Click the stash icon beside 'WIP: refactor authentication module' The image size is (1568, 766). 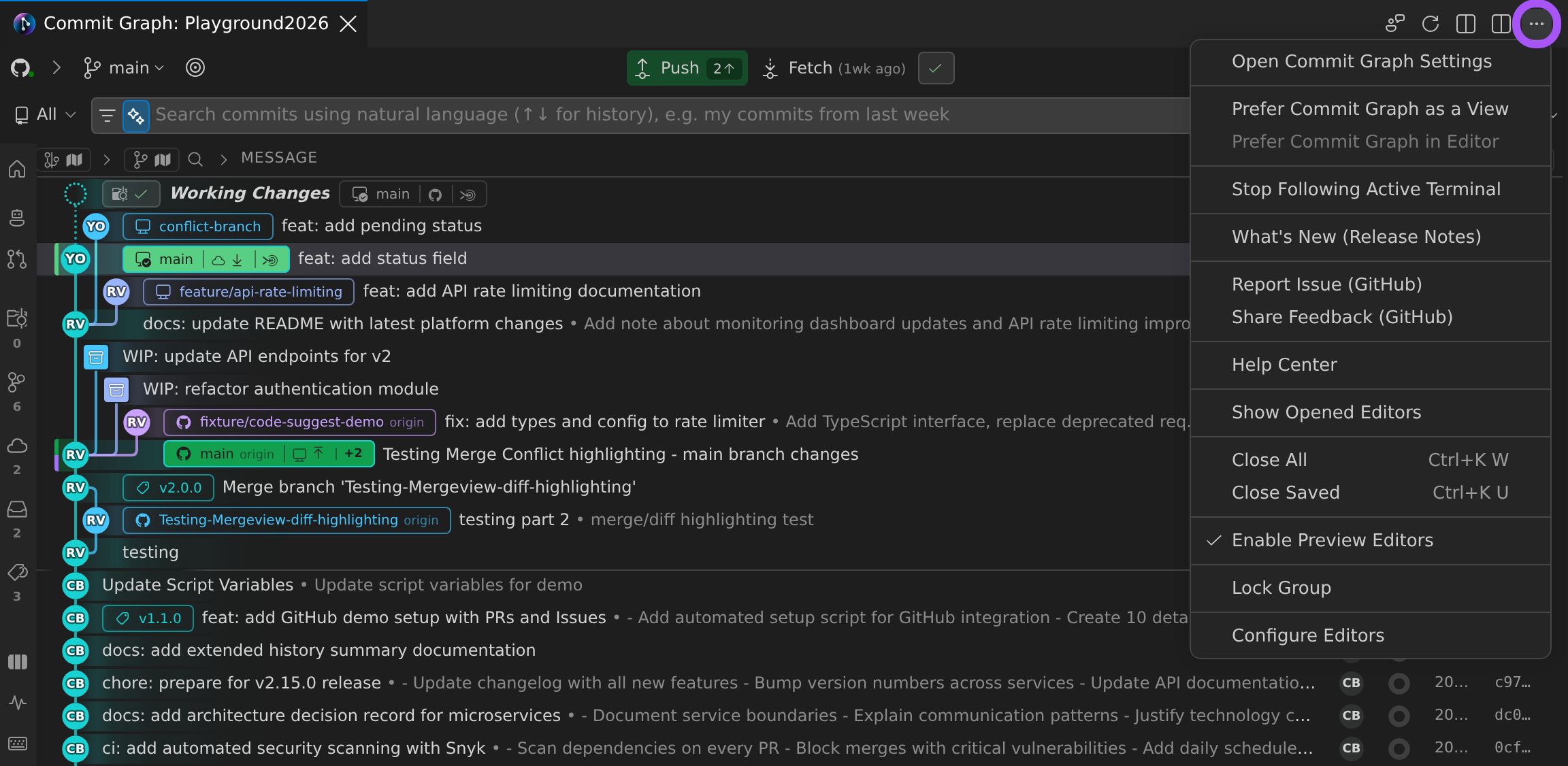tap(116, 389)
